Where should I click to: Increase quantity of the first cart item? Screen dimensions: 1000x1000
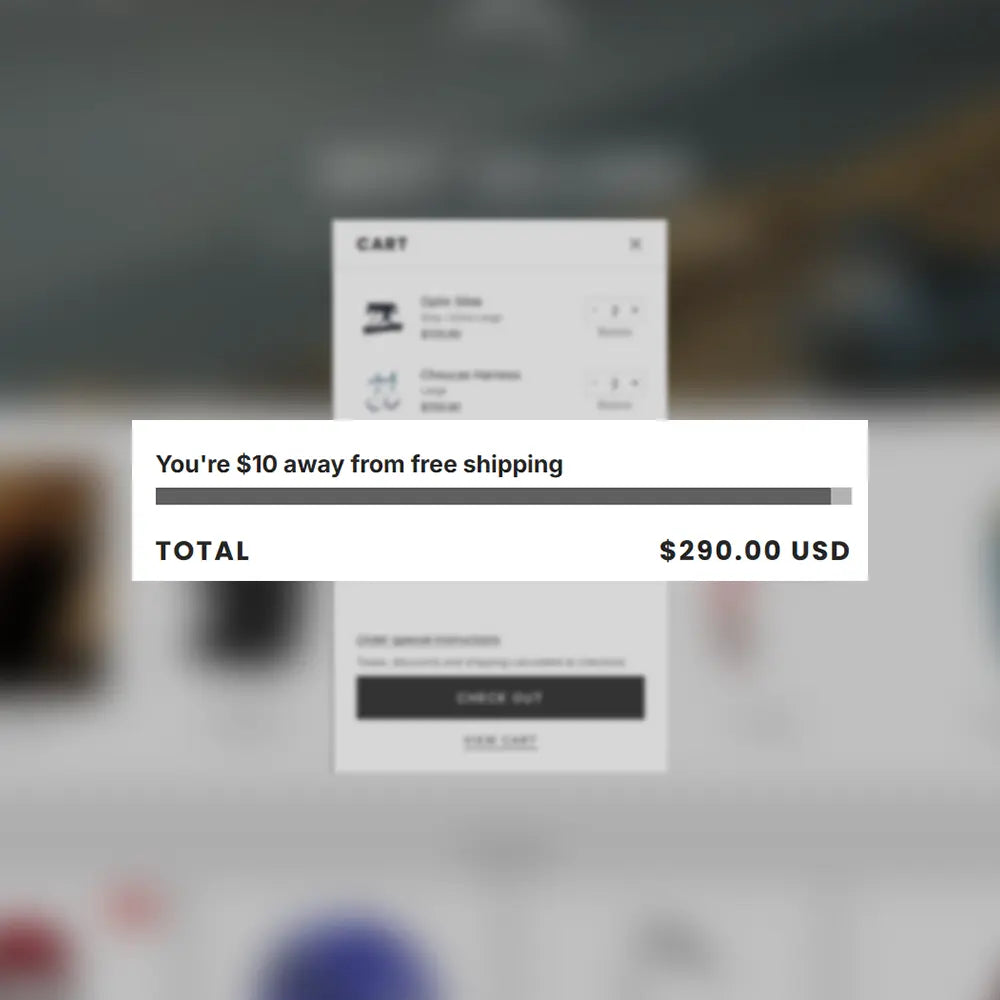click(635, 310)
